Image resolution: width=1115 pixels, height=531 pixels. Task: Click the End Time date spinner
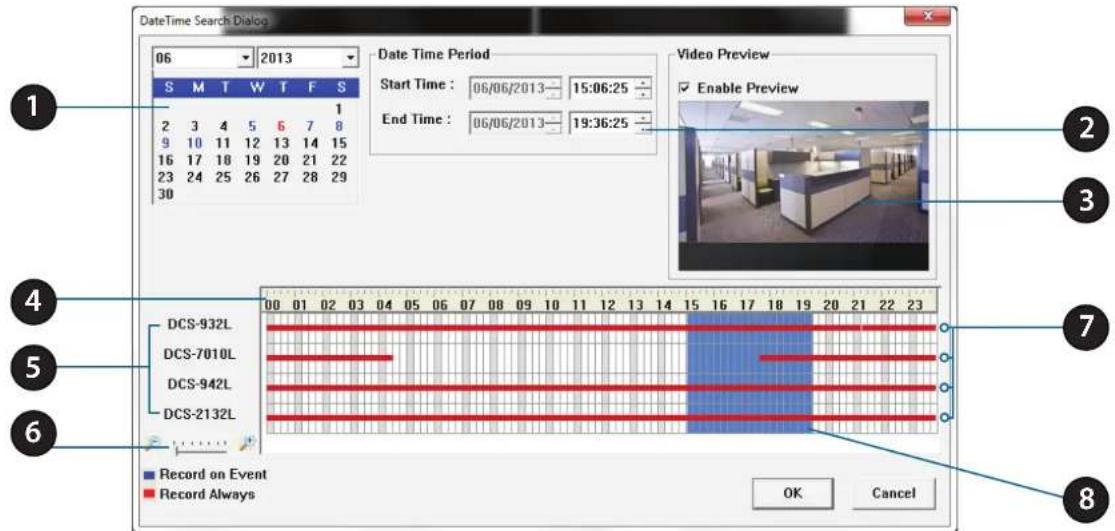[x=554, y=124]
